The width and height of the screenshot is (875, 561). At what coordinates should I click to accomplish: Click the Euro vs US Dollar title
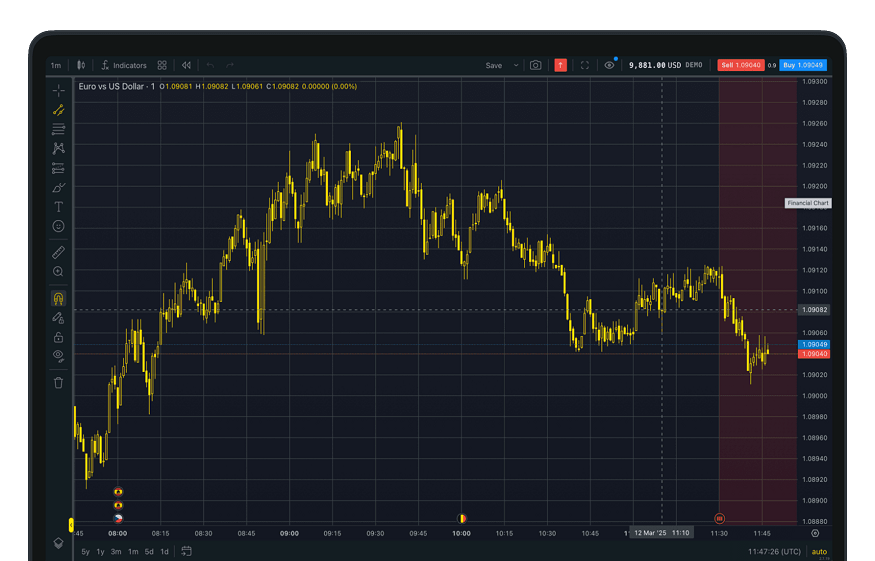[x=111, y=87]
